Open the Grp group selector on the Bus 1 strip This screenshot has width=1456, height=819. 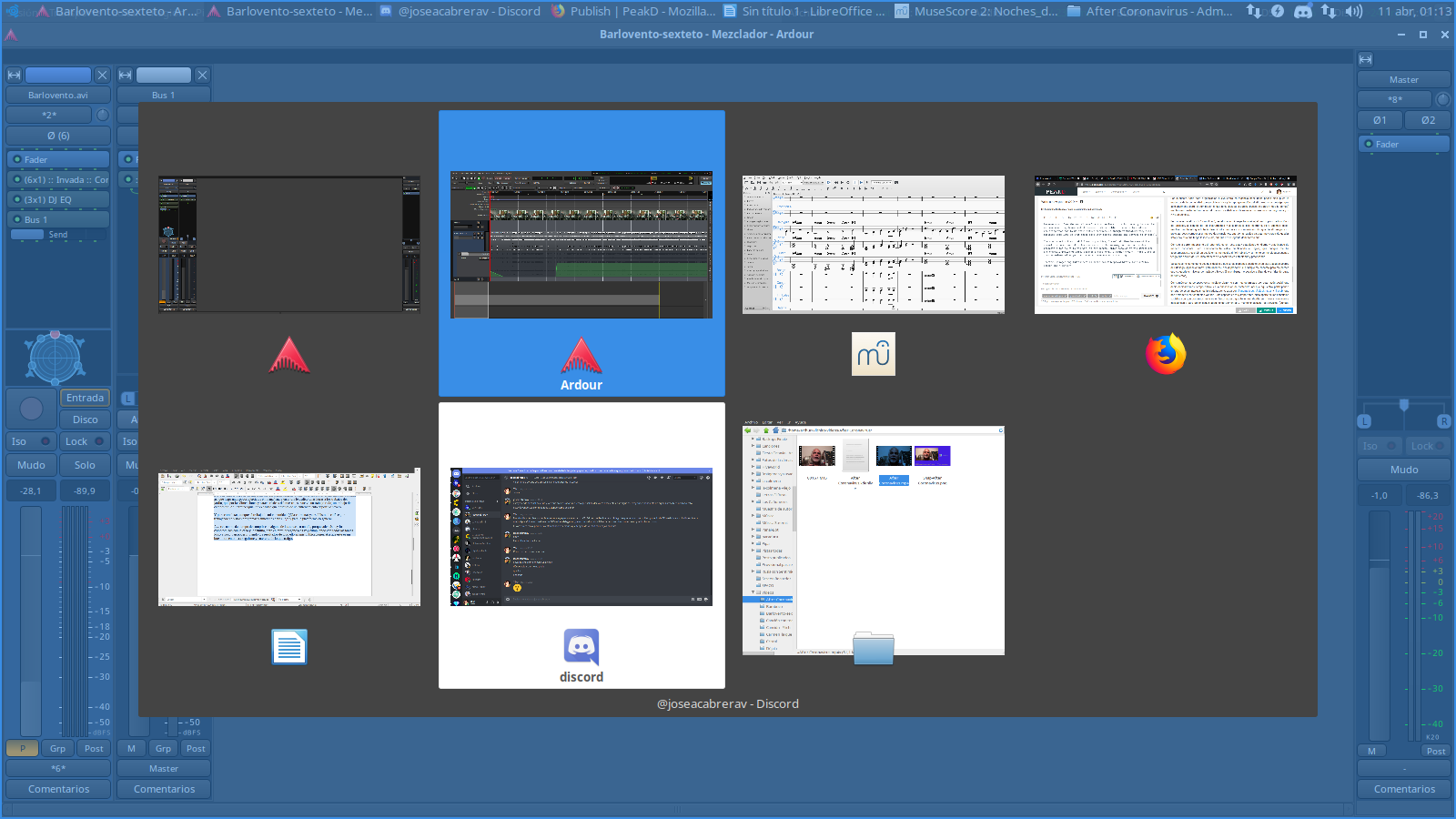(163, 748)
